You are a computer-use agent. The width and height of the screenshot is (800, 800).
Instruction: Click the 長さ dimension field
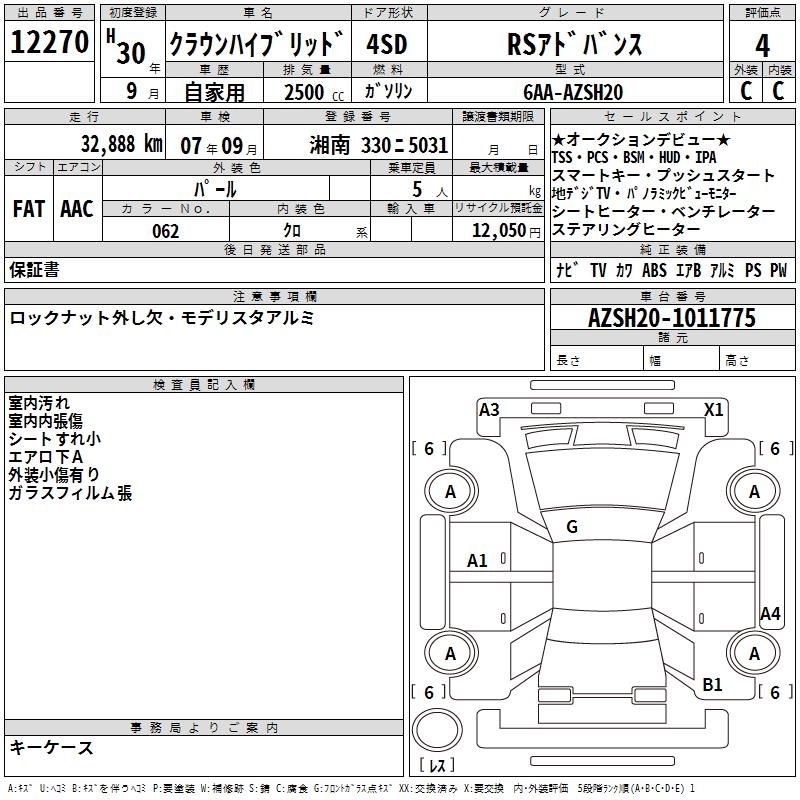pyautogui.click(x=597, y=360)
